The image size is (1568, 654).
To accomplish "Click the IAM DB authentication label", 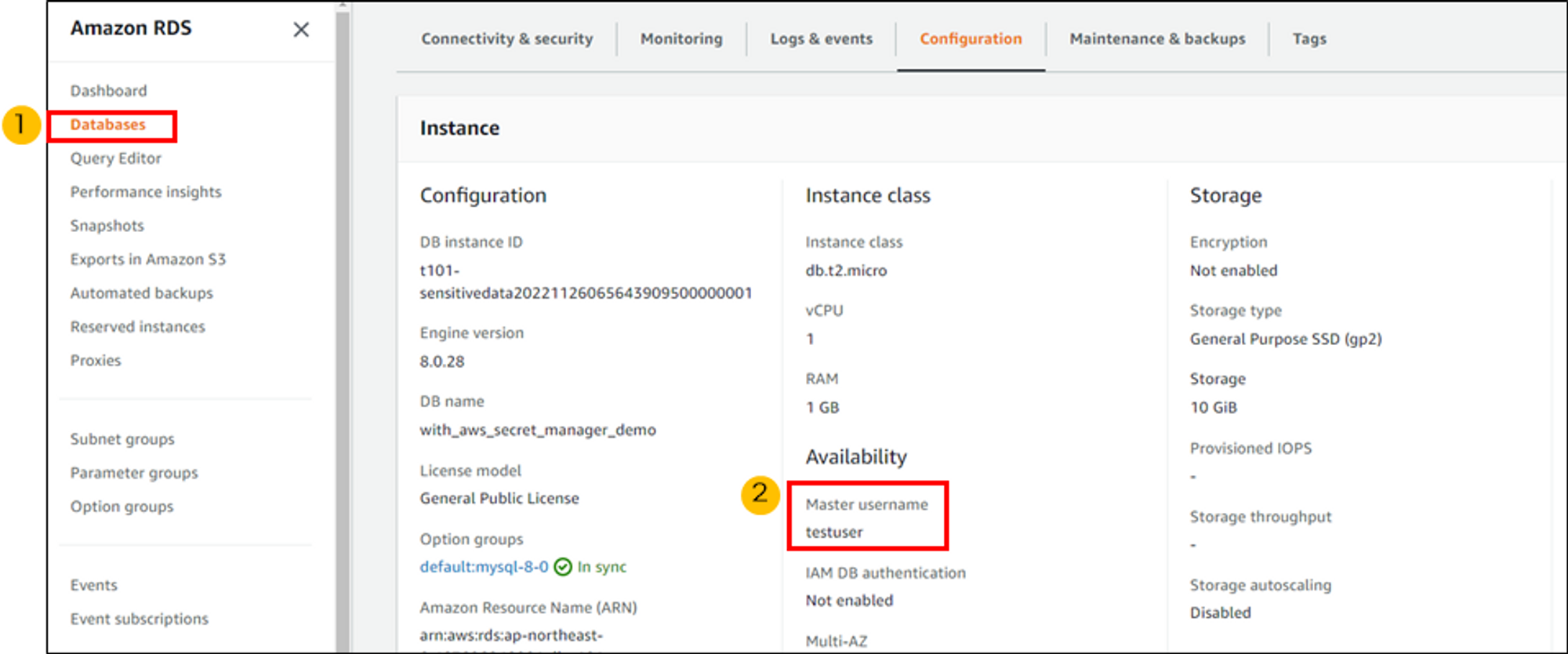I will click(885, 573).
